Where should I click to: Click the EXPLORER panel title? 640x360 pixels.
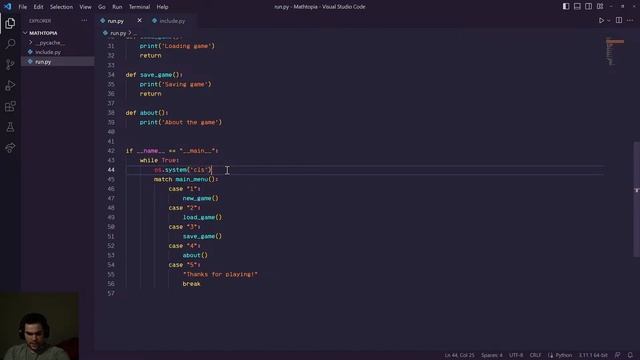[40, 20]
